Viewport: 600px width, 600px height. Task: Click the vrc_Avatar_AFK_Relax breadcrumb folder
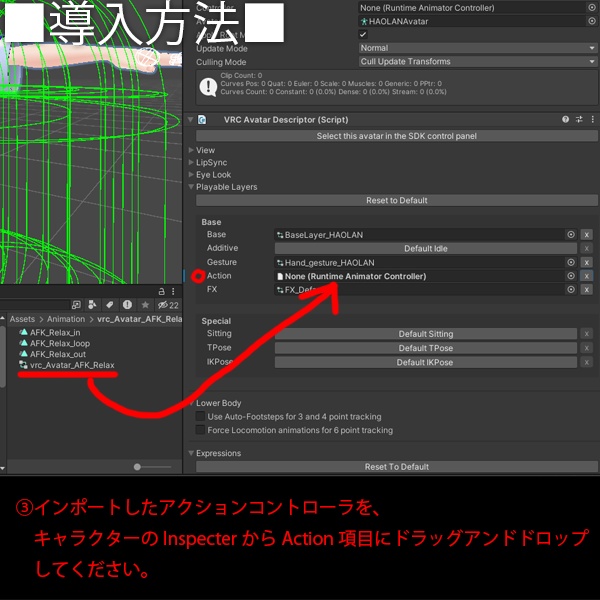pyautogui.click(x=139, y=319)
